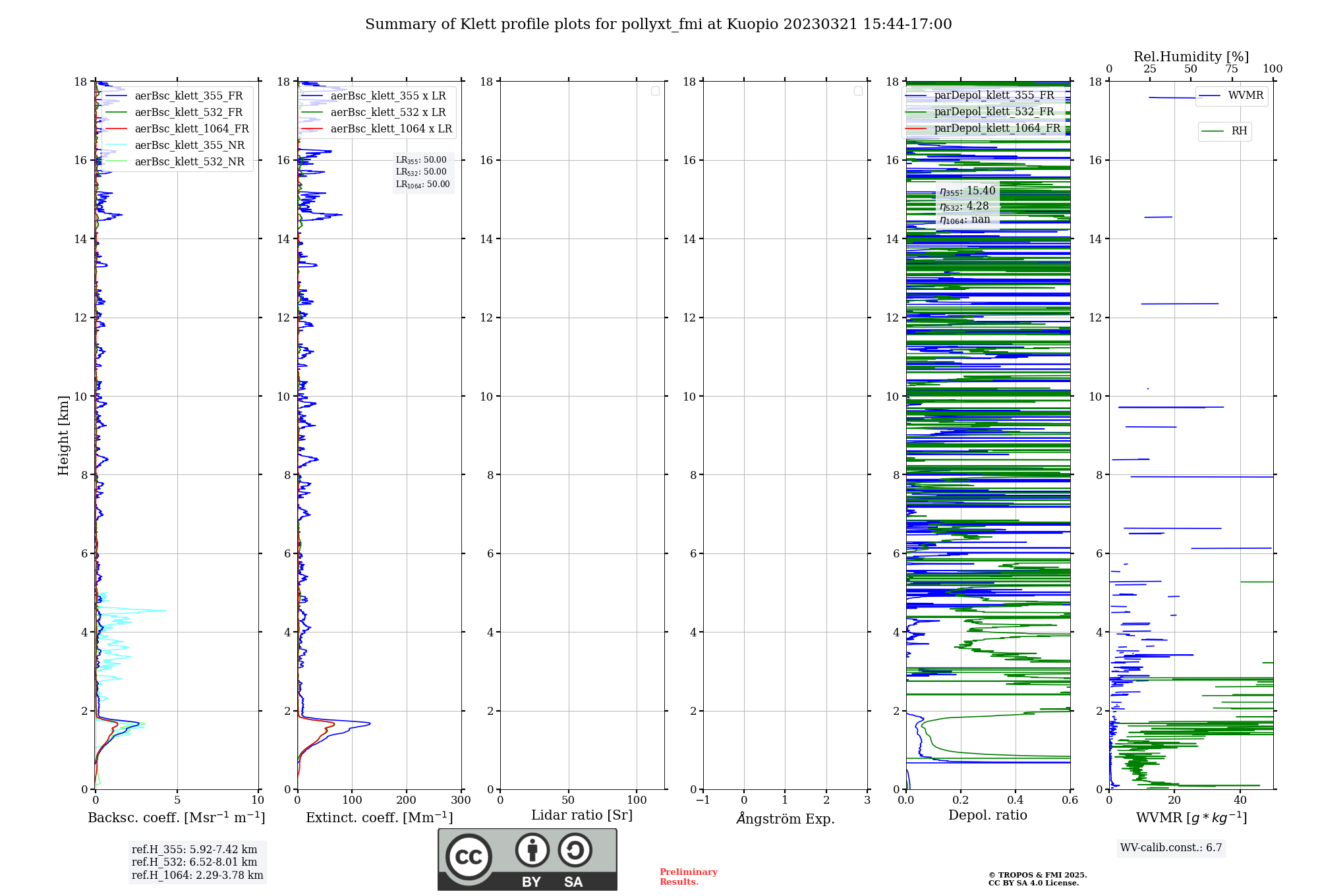Click the tick label −1 on Ångström axis
The height and width of the screenshot is (896, 1318).
click(x=703, y=800)
